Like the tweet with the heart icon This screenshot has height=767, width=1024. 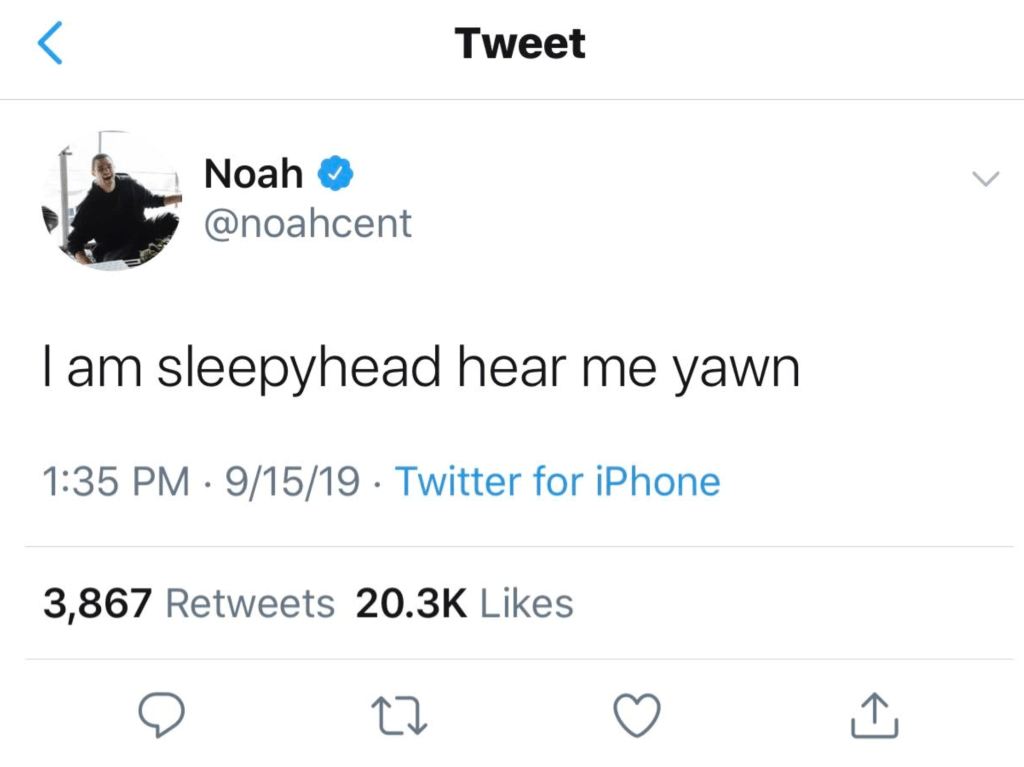[636, 714]
